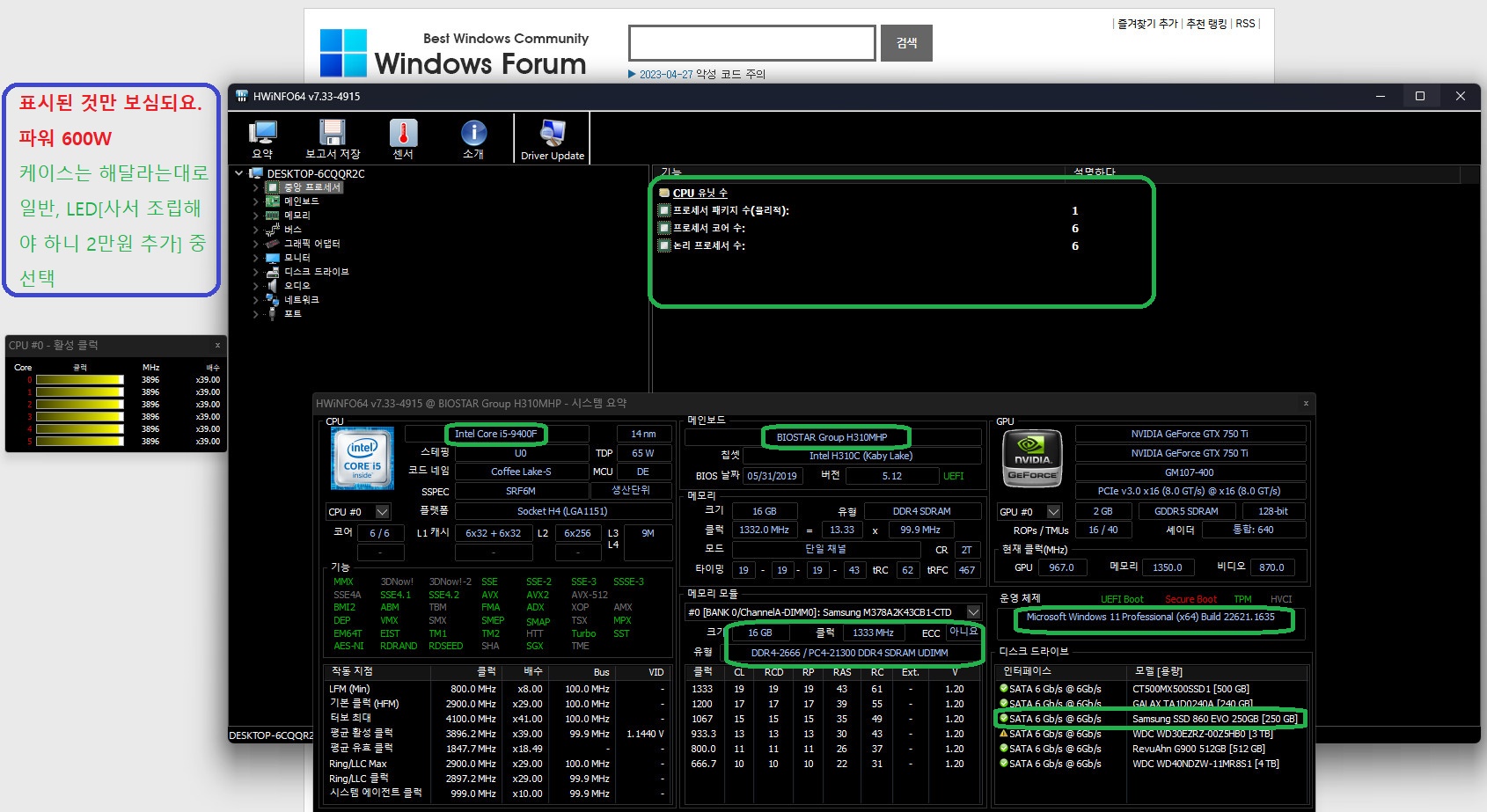Click the 버스 icon in the tree
1487x812 pixels.
click(273, 230)
